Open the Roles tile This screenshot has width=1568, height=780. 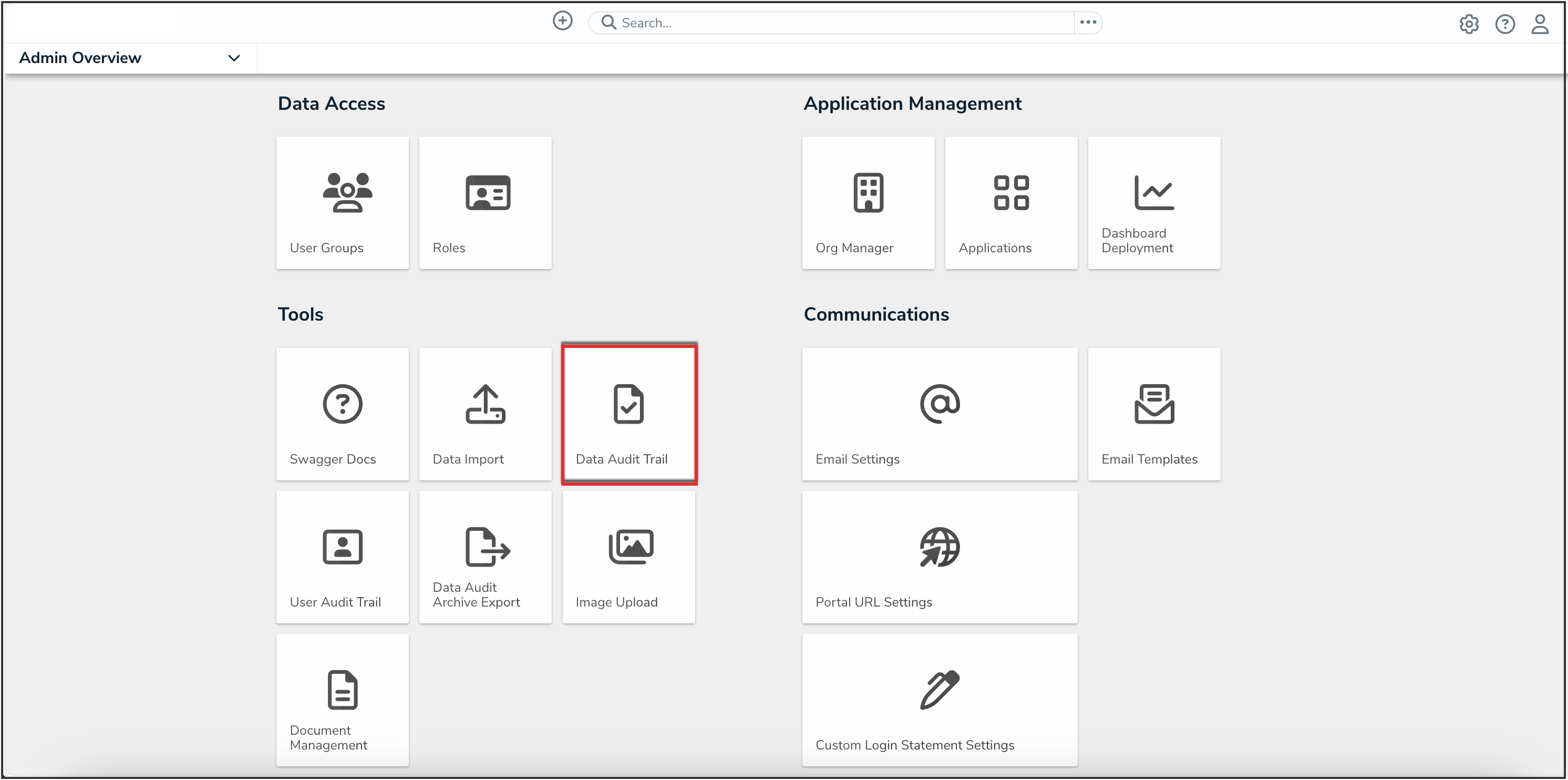click(x=485, y=203)
